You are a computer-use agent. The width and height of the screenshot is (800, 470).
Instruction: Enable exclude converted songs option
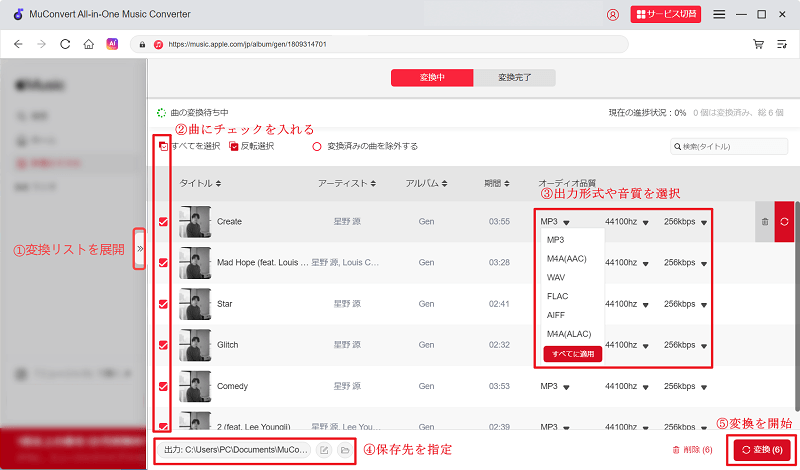click(x=317, y=146)
